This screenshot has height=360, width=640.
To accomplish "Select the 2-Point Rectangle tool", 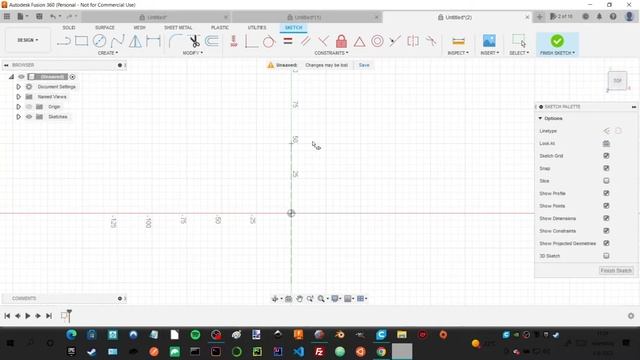I will coord(81,41).
